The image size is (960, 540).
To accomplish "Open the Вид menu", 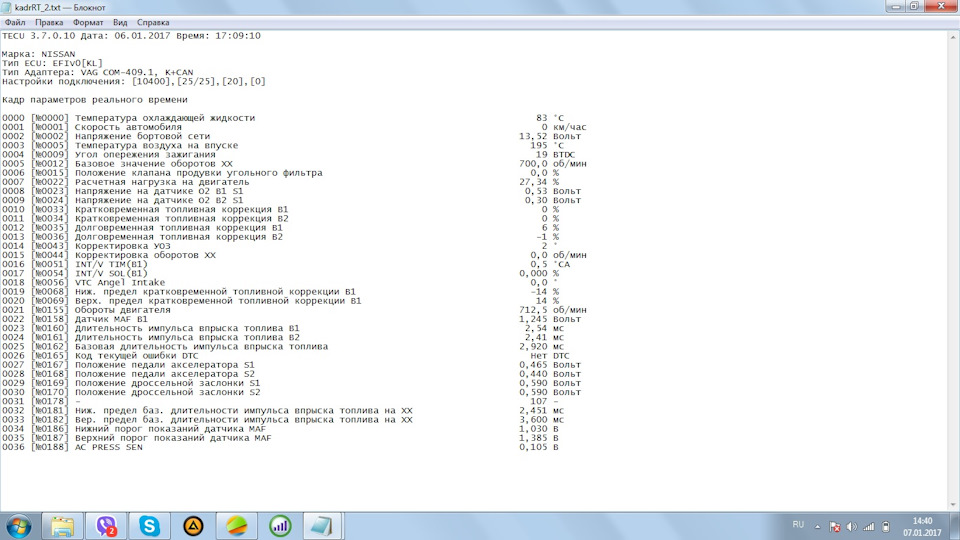I will tap(120, 23).
